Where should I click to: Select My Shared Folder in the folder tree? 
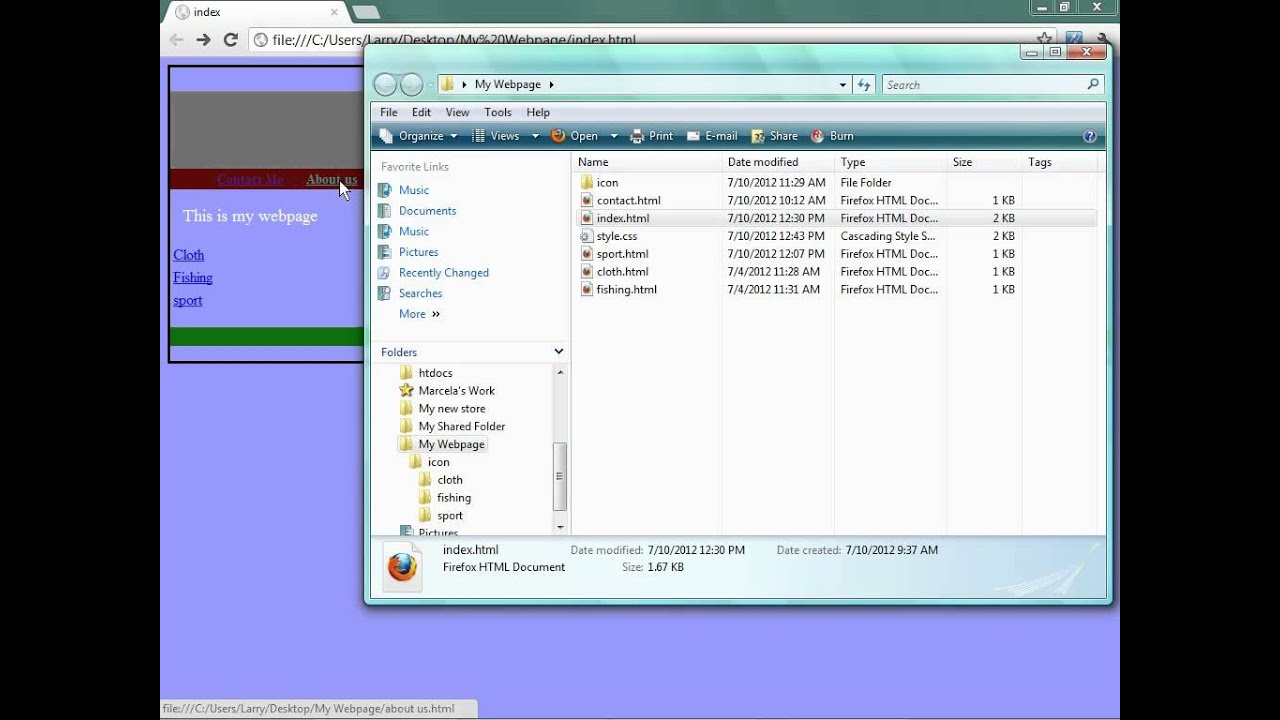tap(462, 427)
